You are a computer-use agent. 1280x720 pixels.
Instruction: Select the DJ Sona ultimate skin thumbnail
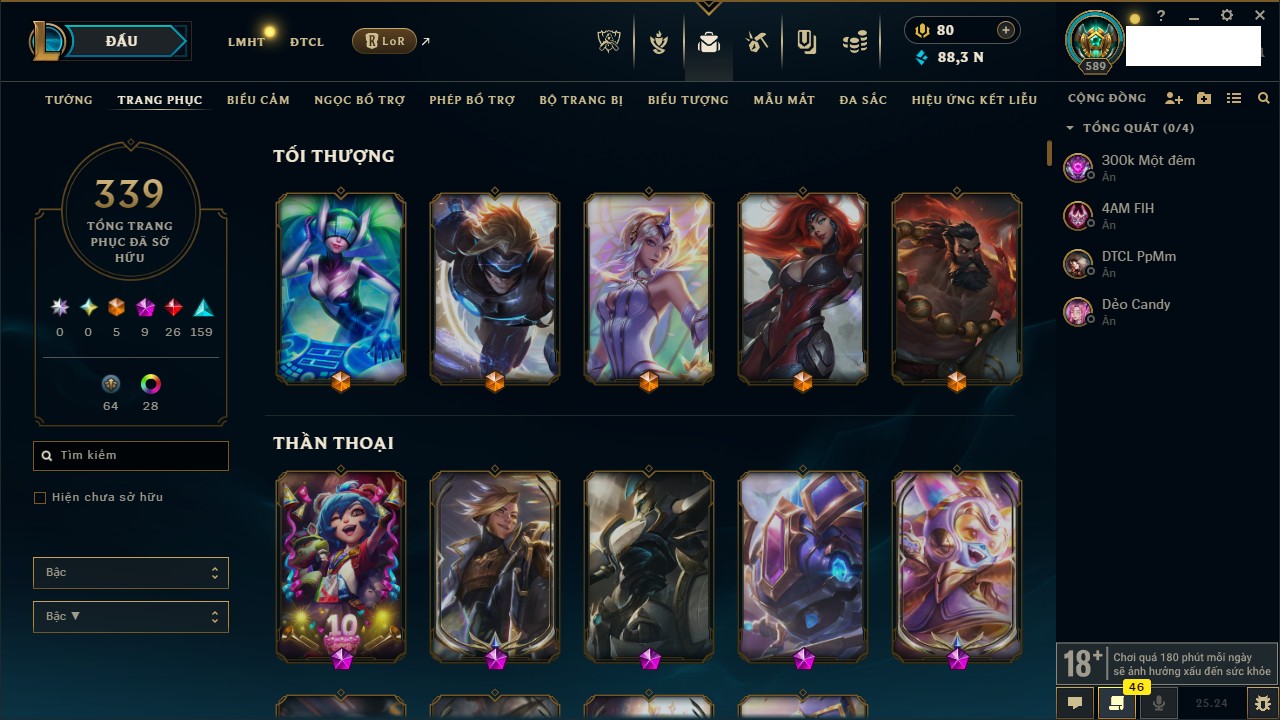click(x=341, y=289)
